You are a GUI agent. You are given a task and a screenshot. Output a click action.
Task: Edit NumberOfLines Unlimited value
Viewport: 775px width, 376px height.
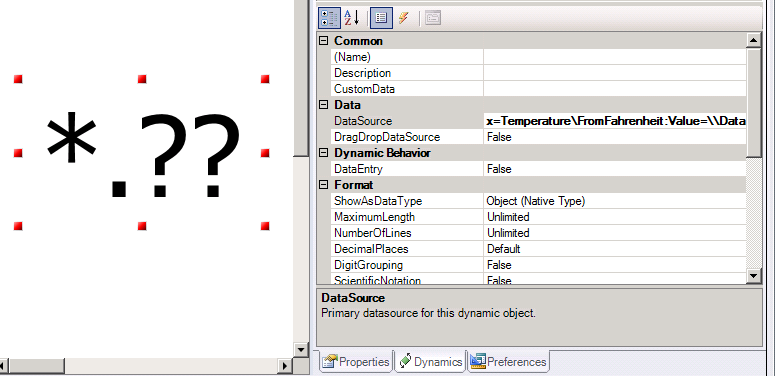point(614,233)
